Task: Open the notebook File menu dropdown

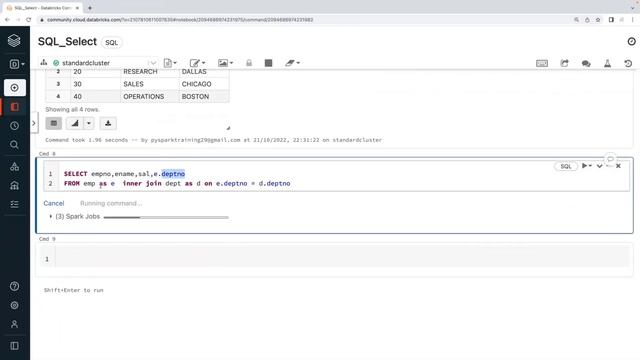Action: (x=170, y=63)
